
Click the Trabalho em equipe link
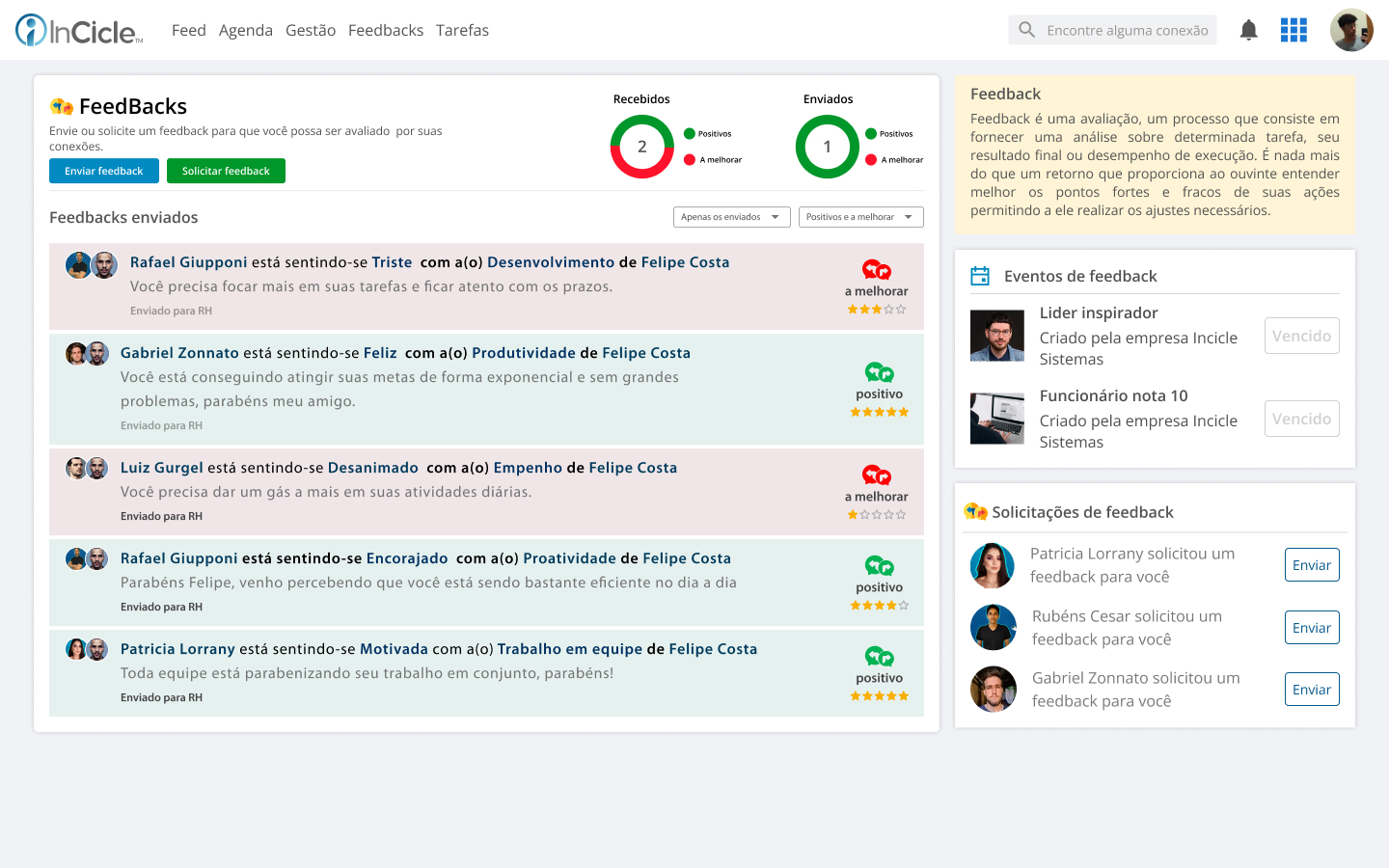[x=570, y=649]
